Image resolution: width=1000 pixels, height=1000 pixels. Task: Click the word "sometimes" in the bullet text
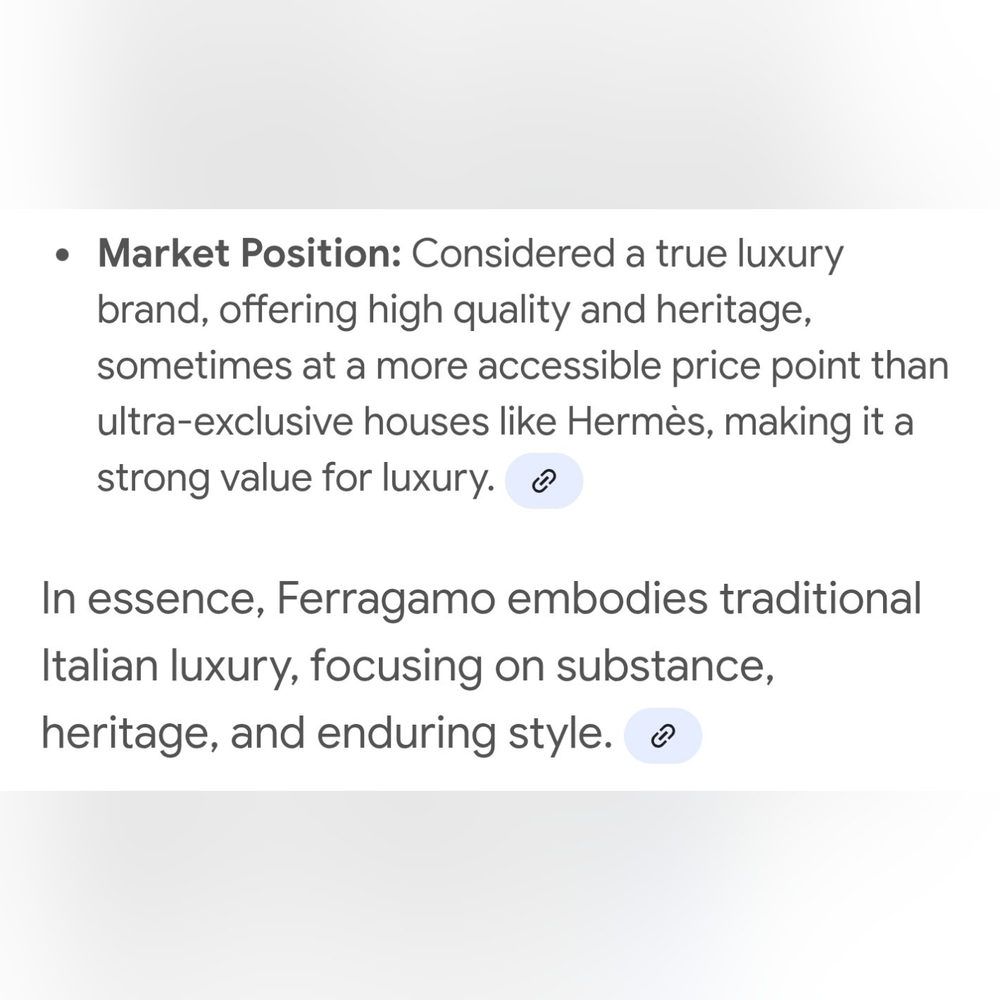194,365
